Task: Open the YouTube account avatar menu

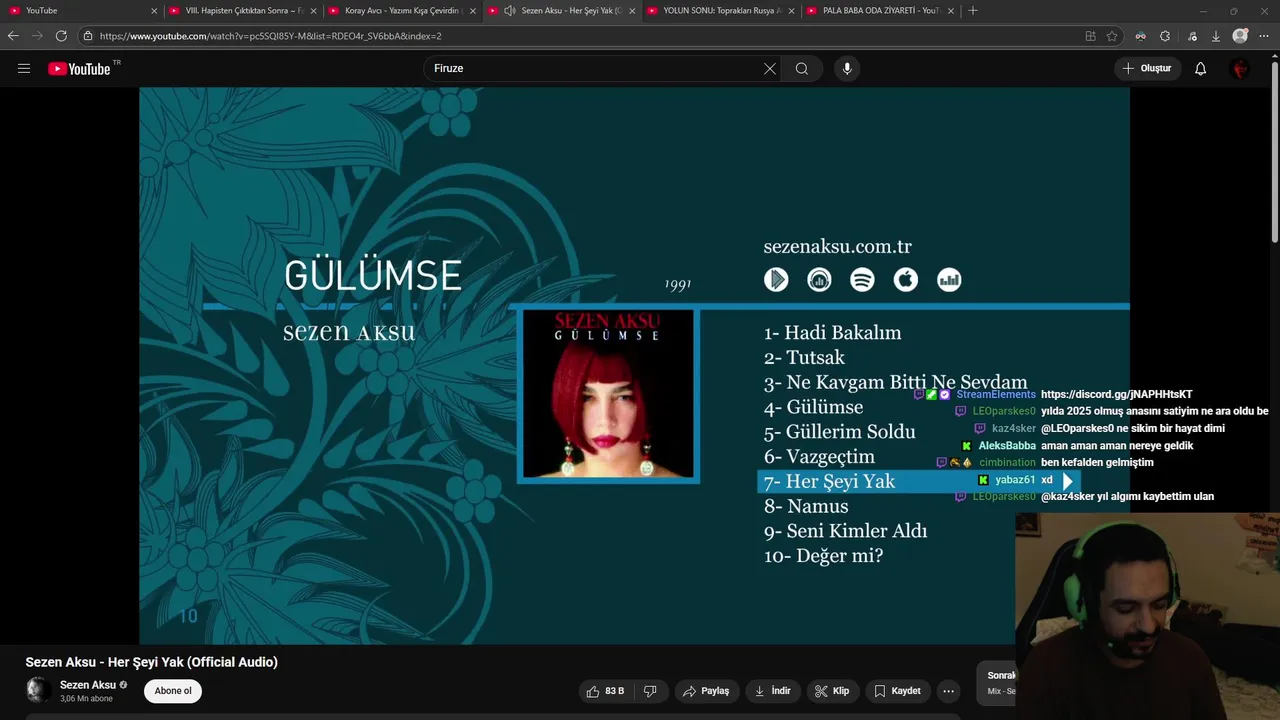Action: pos(1240,68)
